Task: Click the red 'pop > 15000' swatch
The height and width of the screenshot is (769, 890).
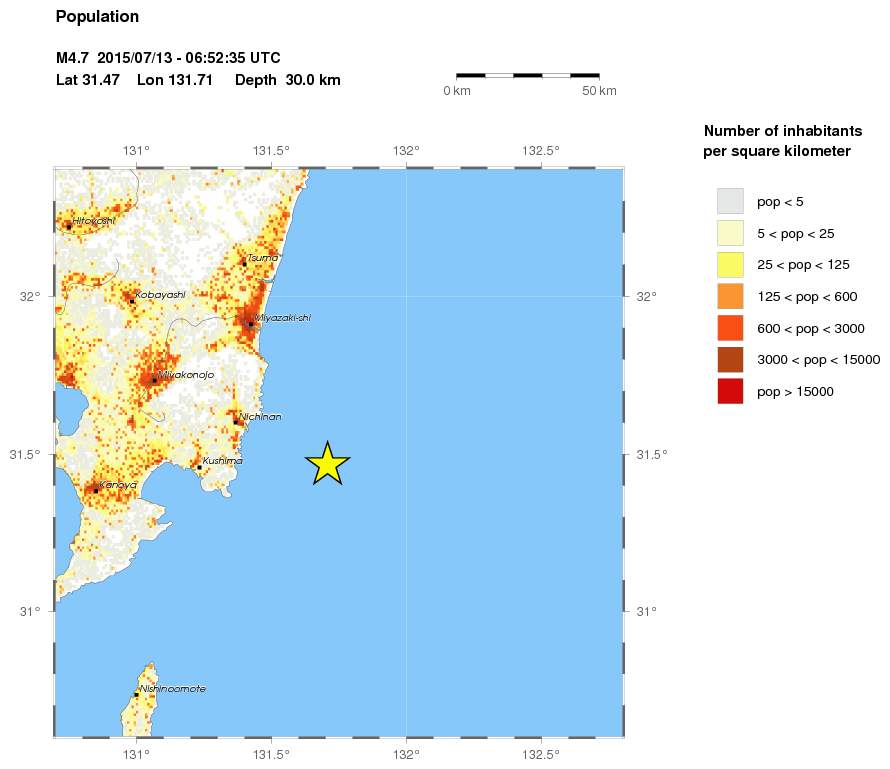Action: [x=730, y=392]
